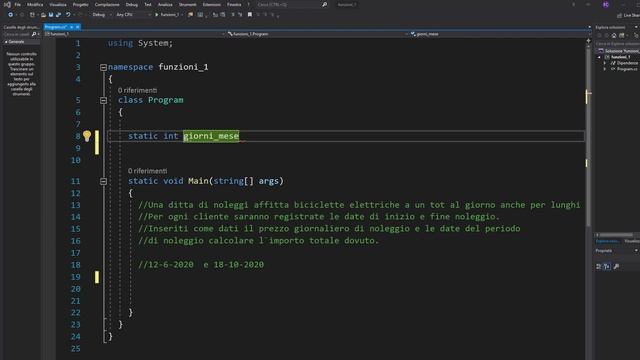
Task: Open the File menu
Action: (18, 4)
